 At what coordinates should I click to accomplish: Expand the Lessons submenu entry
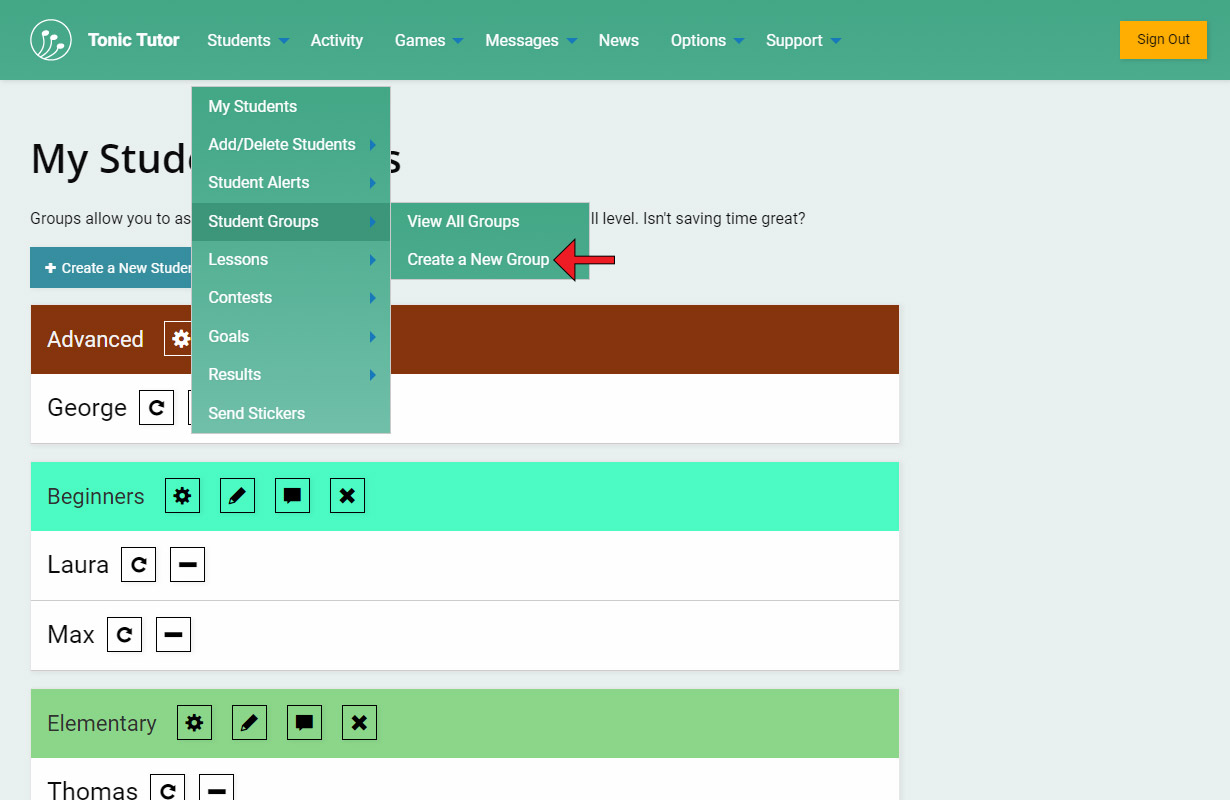pyautogui.click(x=290, y=260)
